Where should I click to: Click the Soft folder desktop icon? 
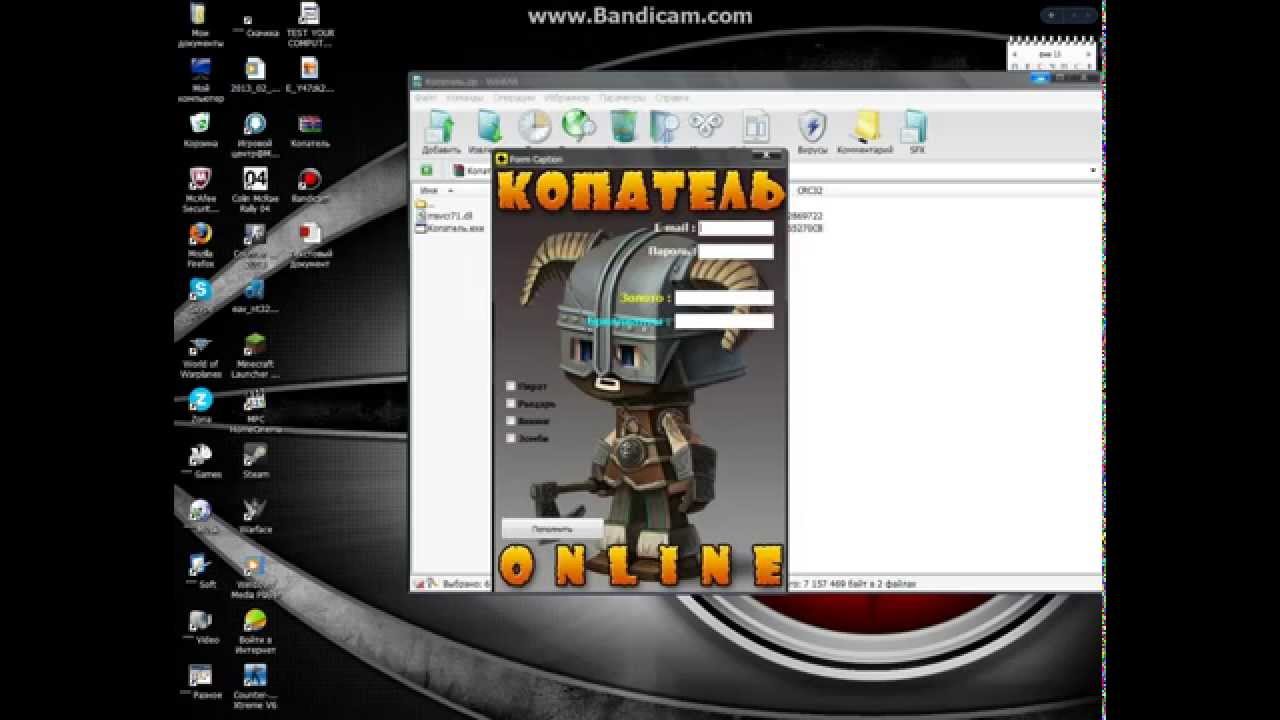(x=200, y=570)
